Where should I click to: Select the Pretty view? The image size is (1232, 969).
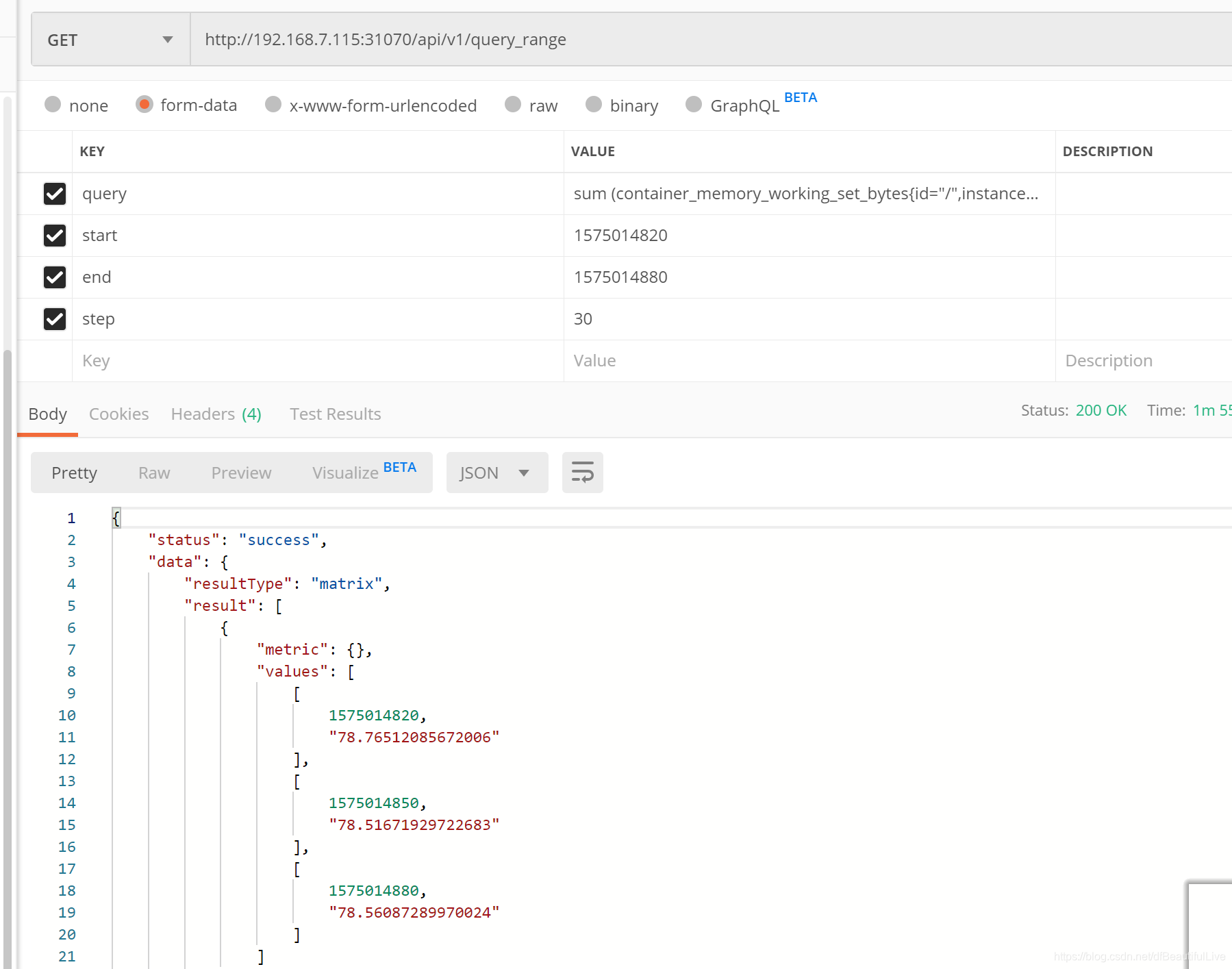pyautogui.click(x=75, y=473)
